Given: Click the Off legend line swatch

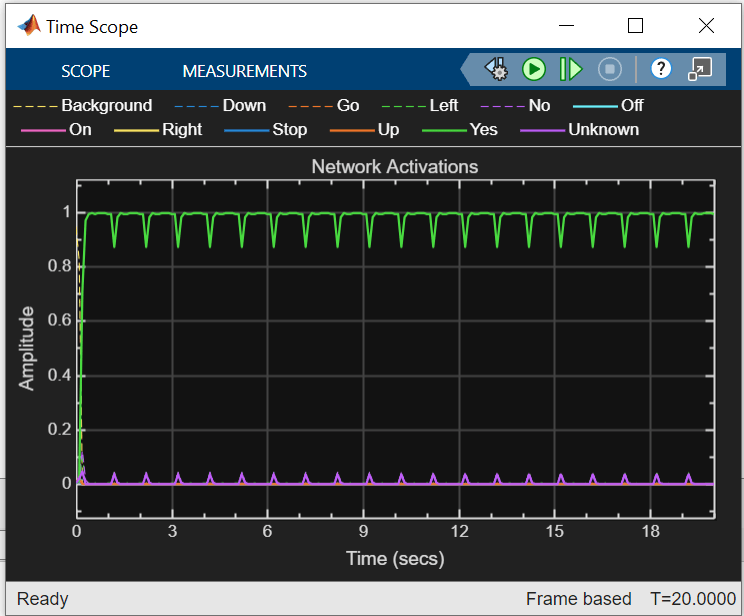Looking at the screenshot, I should coord(594,105).
